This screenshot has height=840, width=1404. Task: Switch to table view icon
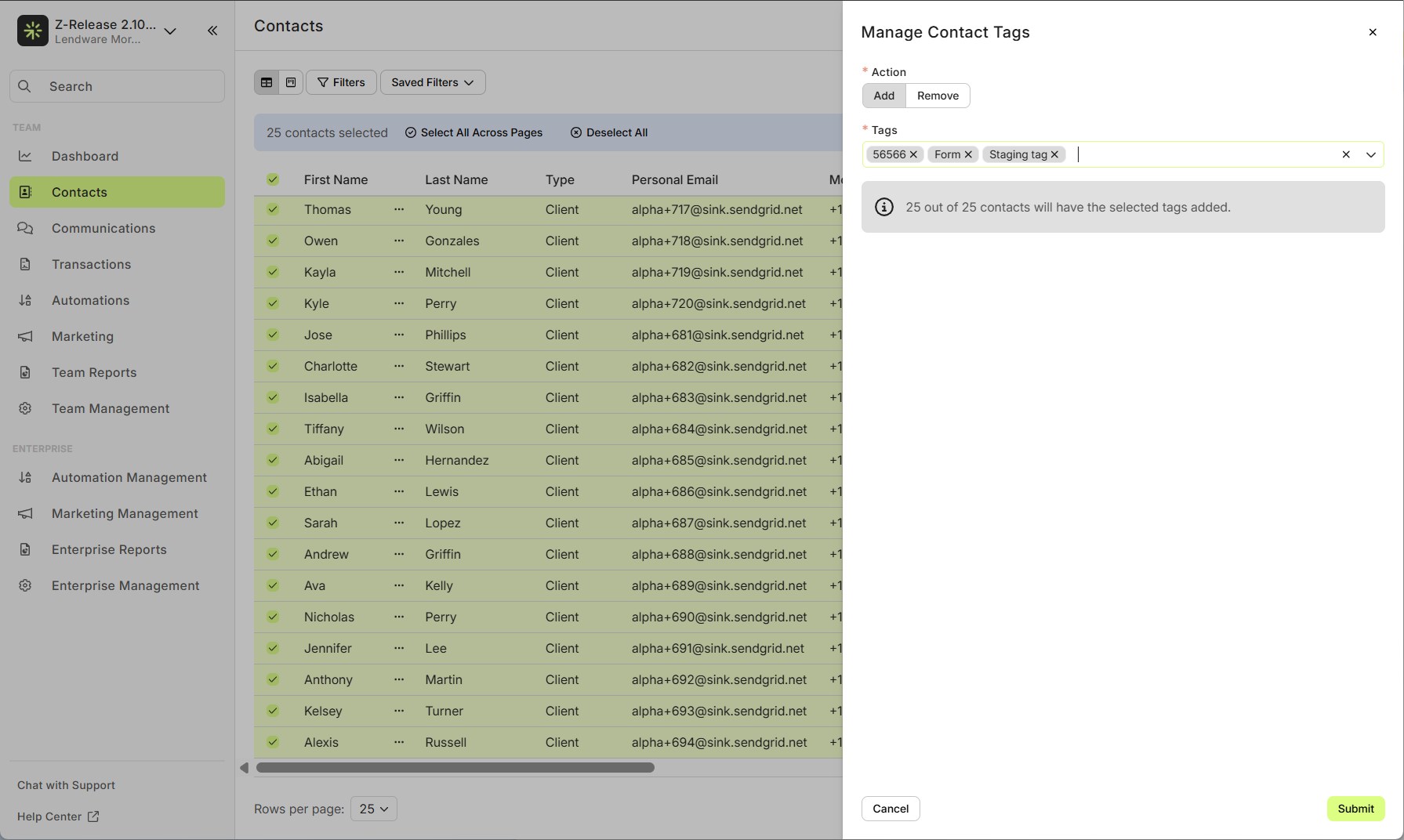point(267,82)
